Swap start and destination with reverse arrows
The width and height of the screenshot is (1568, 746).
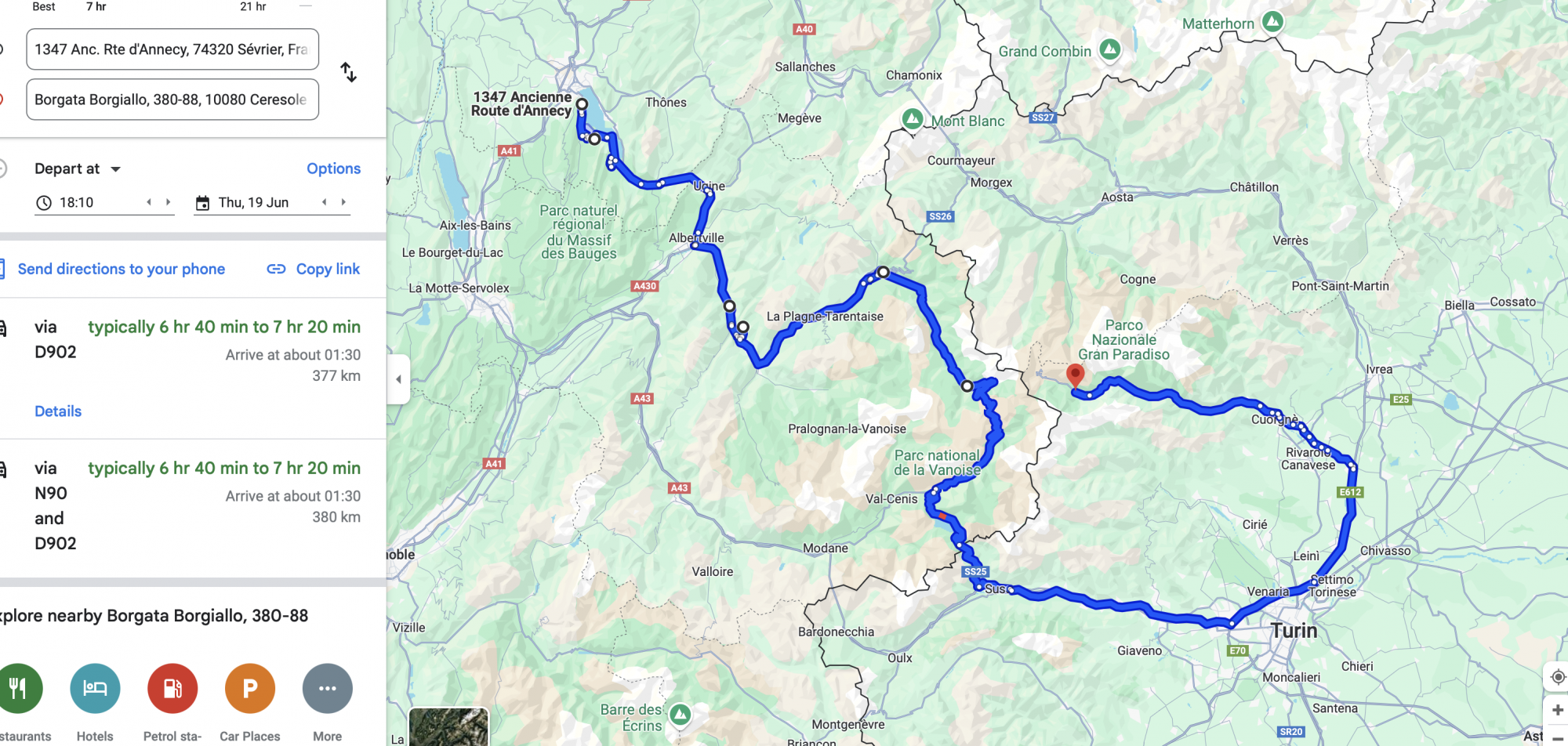pyautogui.click(x=349, y=73)
